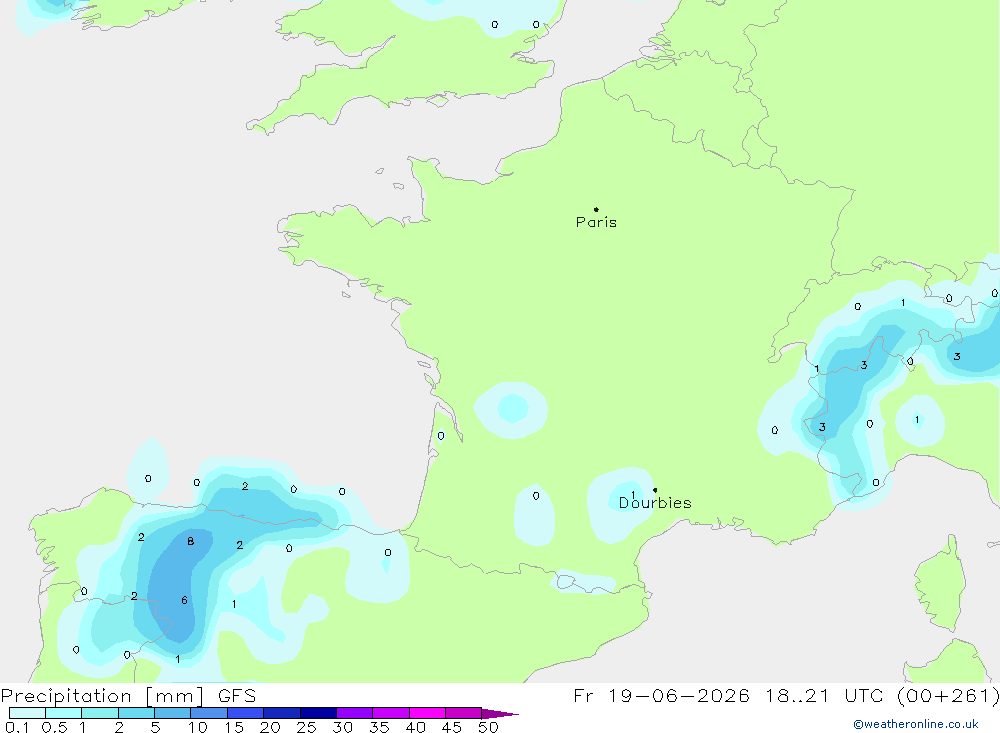Pick the 5–10 mm legend swatch

(x=173, y=713)
